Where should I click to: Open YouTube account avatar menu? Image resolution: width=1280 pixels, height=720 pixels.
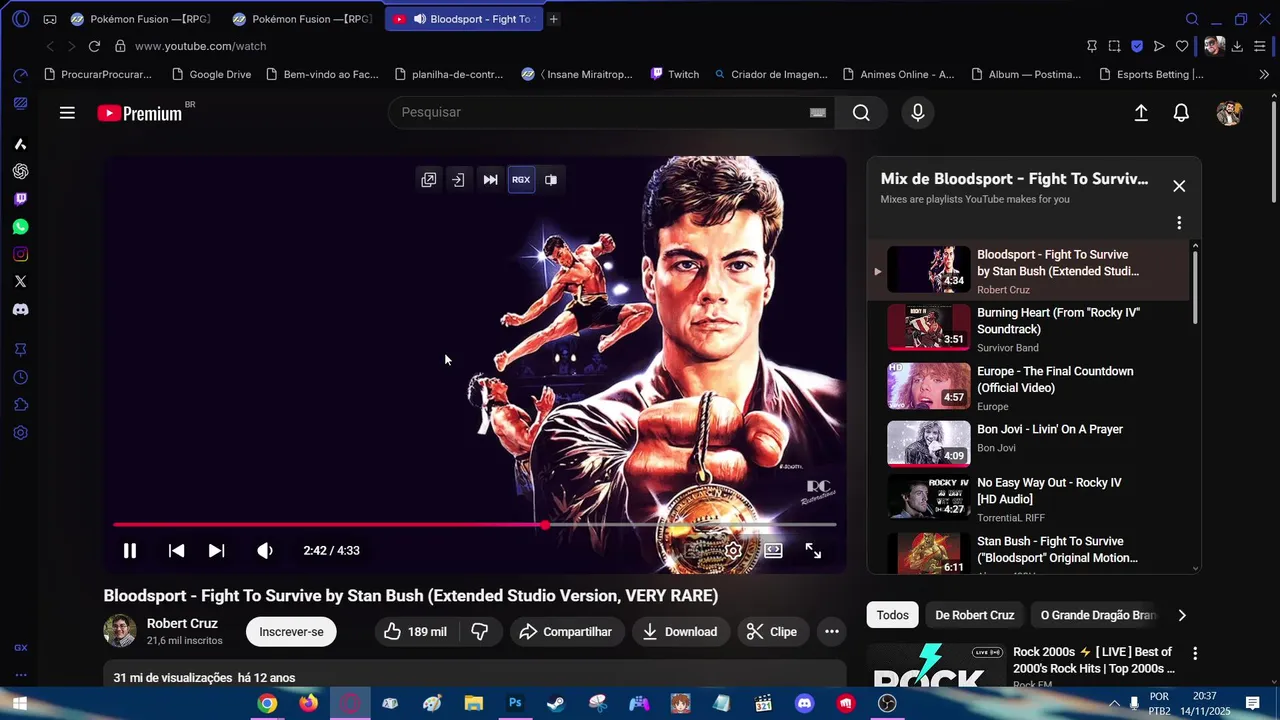(1229, 113)
